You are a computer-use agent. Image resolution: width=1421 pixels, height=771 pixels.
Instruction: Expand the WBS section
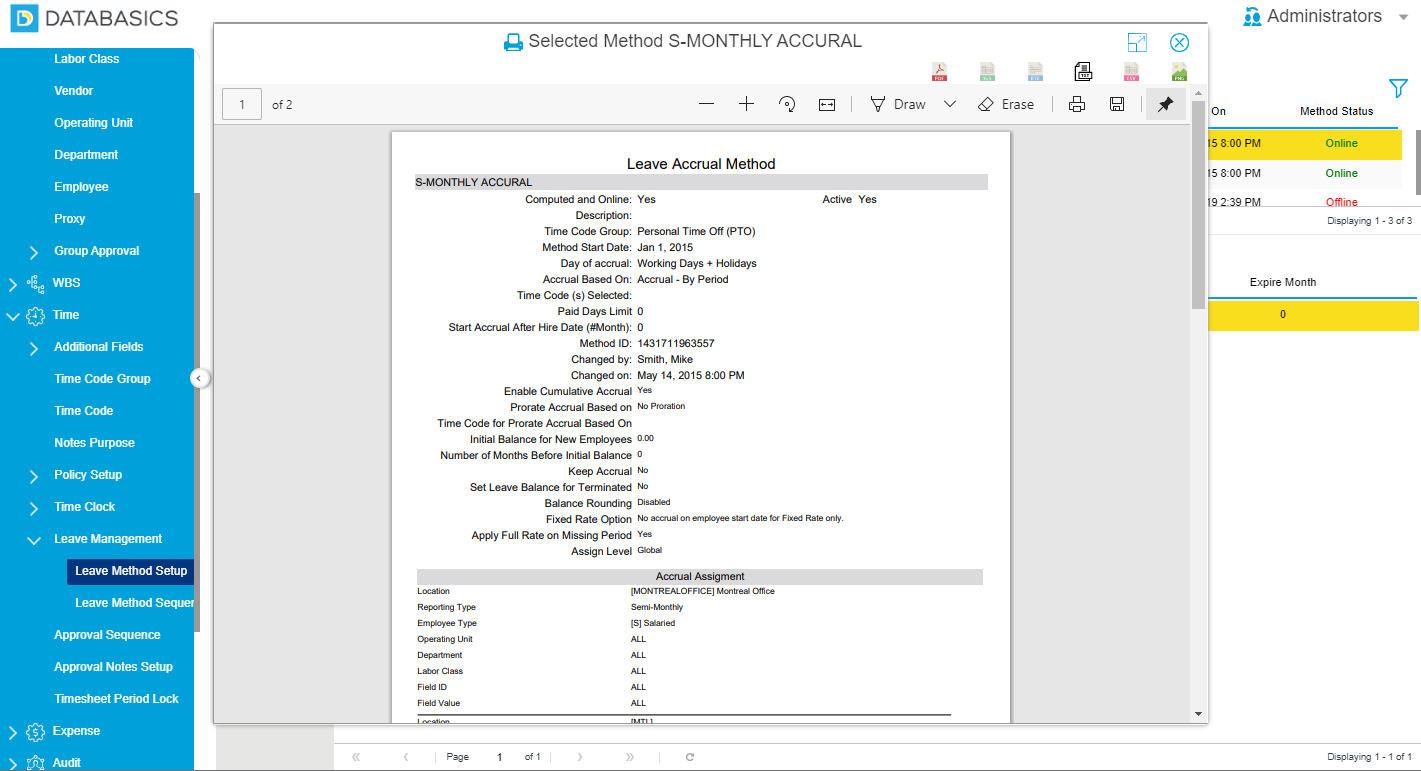(12, 284)
